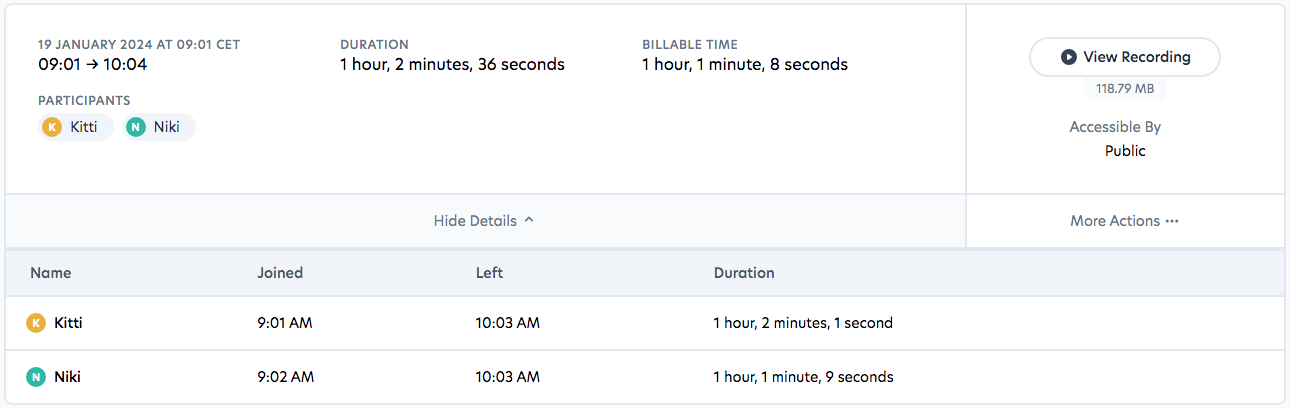This screenshot has width=1290, height=408.
Task: Click the Duration column header
Action: click(x=743, y=272)
